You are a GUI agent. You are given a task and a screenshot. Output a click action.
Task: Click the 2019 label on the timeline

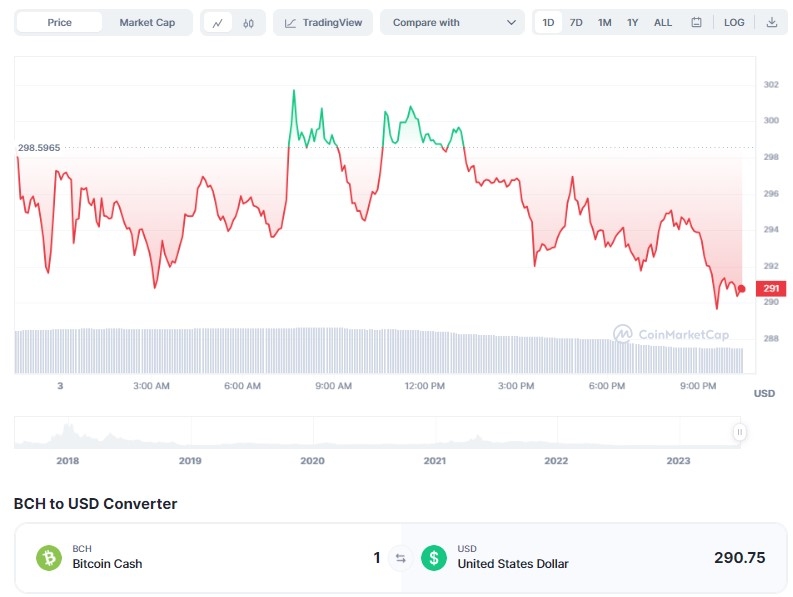(x=190, y=461)
